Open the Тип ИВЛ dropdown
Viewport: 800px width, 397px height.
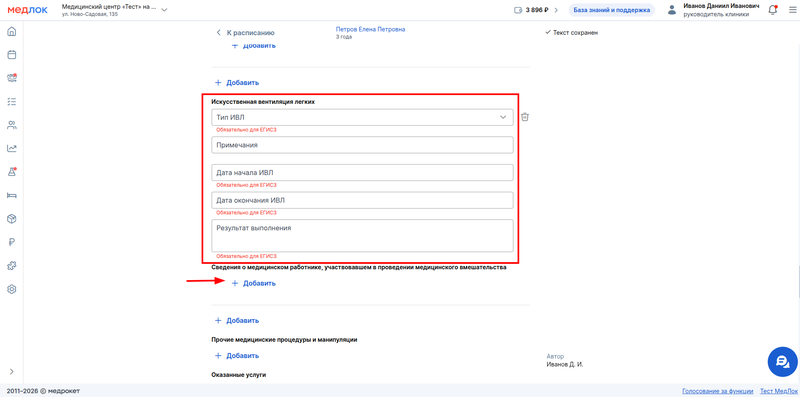[362, 117]
